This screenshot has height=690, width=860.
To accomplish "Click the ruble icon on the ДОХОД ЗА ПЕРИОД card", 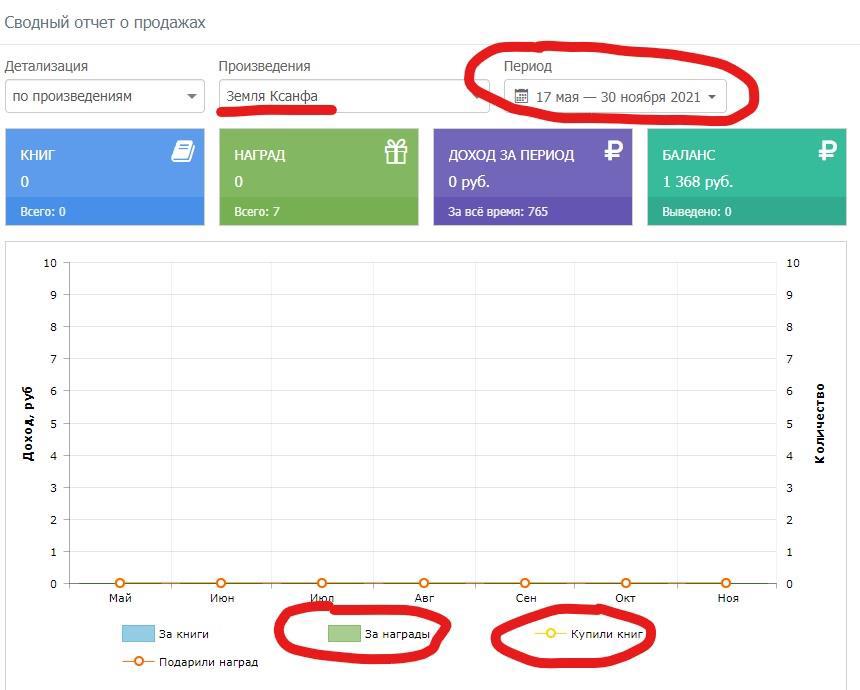I will (x=613, y=151).
